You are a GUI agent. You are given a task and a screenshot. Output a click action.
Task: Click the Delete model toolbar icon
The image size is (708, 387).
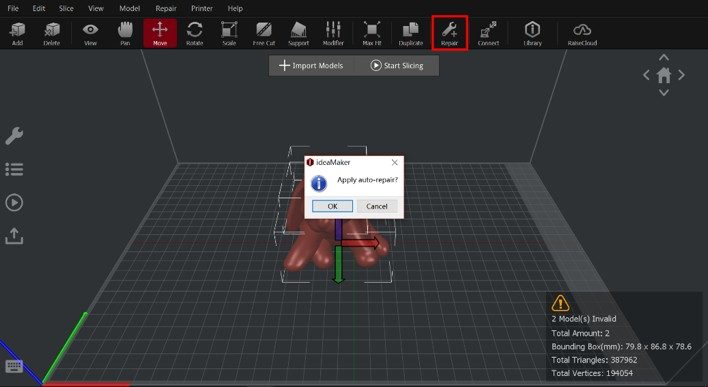coord(51,33)
